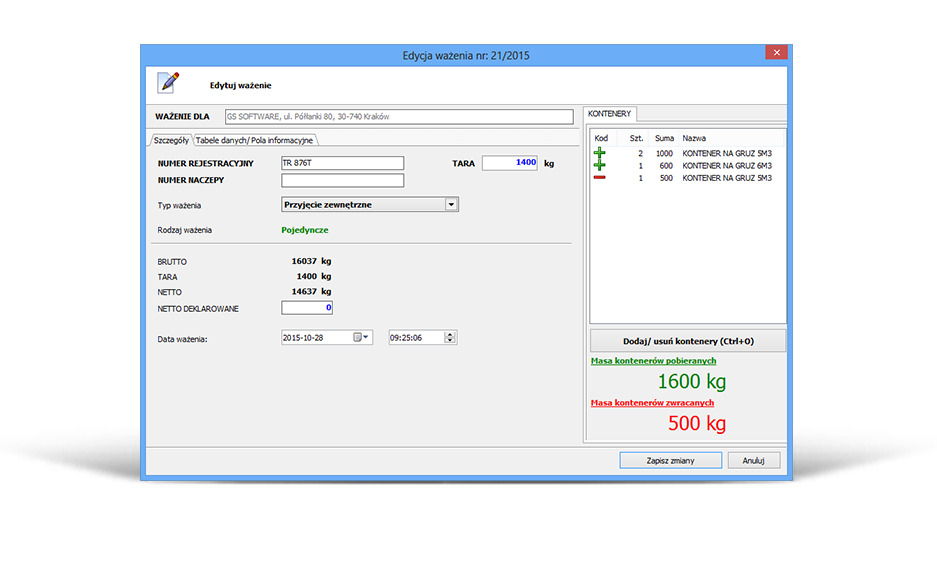937x575 pixels.
Task: Click the Anuluj button
Action: tap(753, 461)
